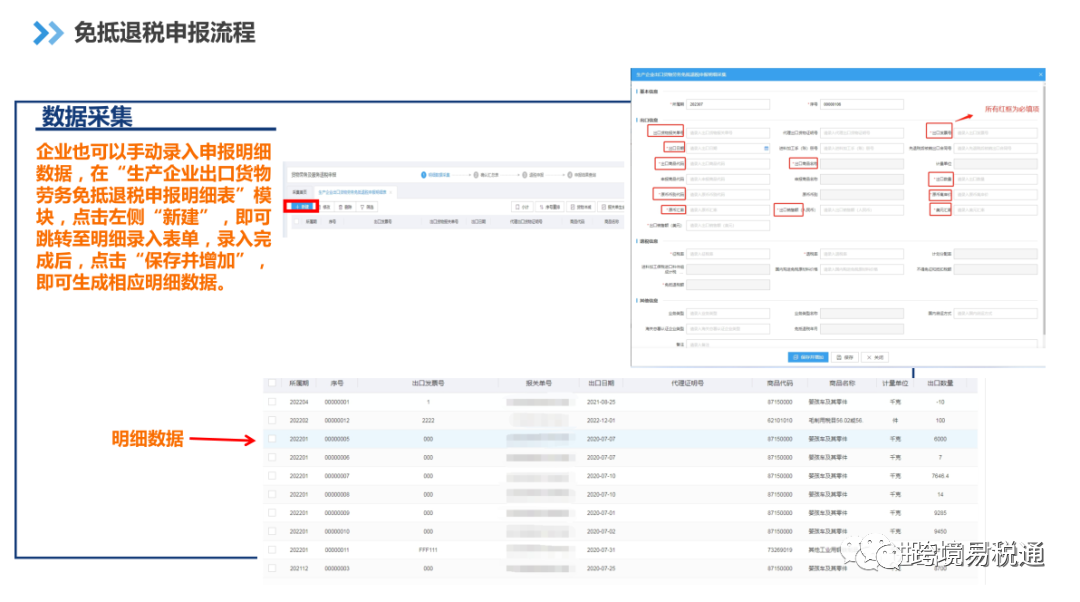Image resolution: width=1080 pixels, height=602 pixels.
Task: Click the date cell 2021-08-25
Action: click(601, 402)
